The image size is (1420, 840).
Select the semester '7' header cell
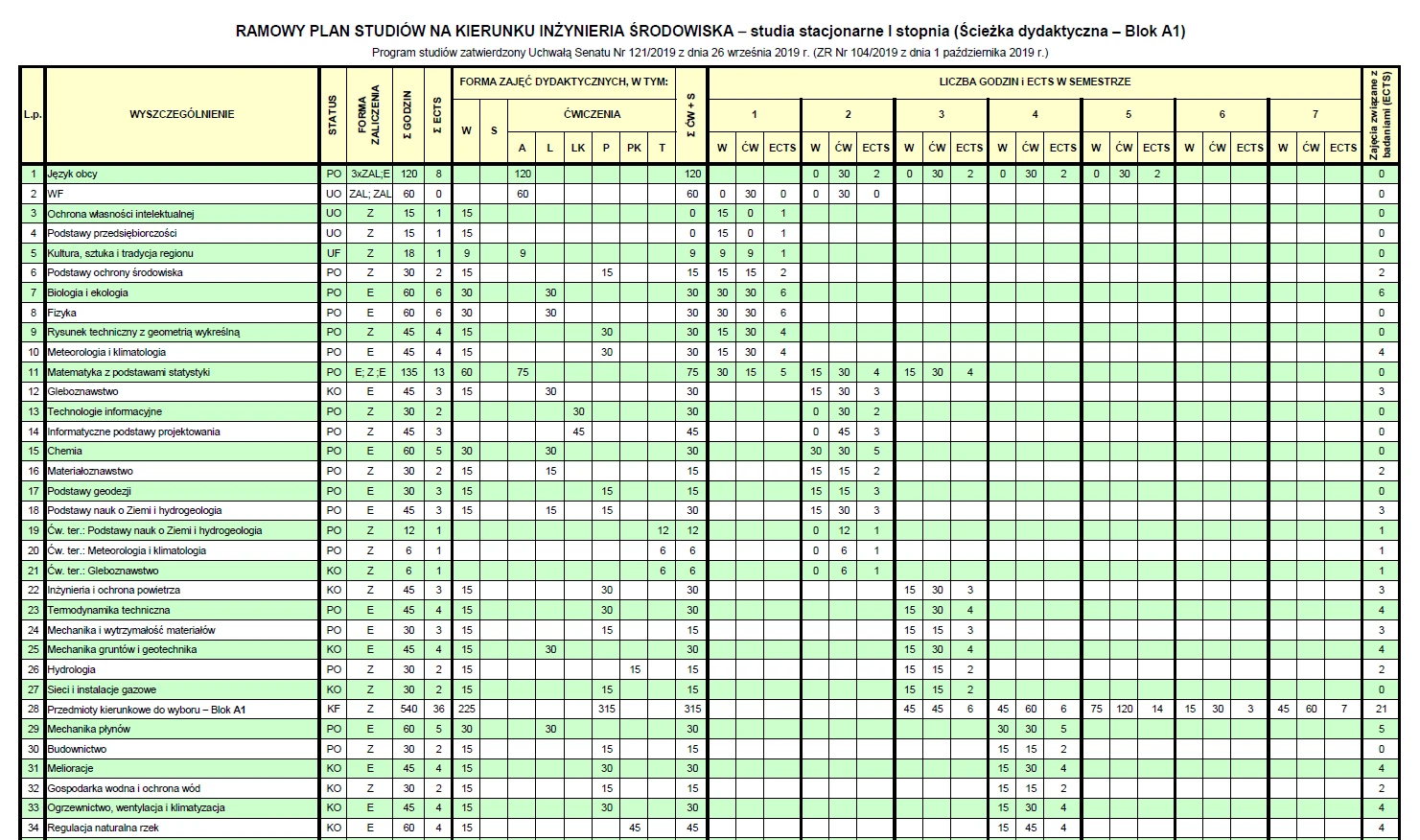(x=1315, y=114)
